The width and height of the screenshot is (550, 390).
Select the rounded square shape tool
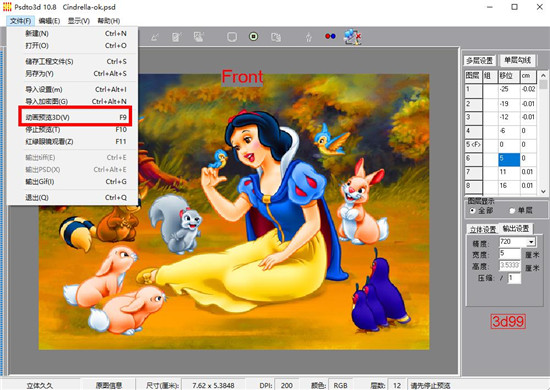232,37
